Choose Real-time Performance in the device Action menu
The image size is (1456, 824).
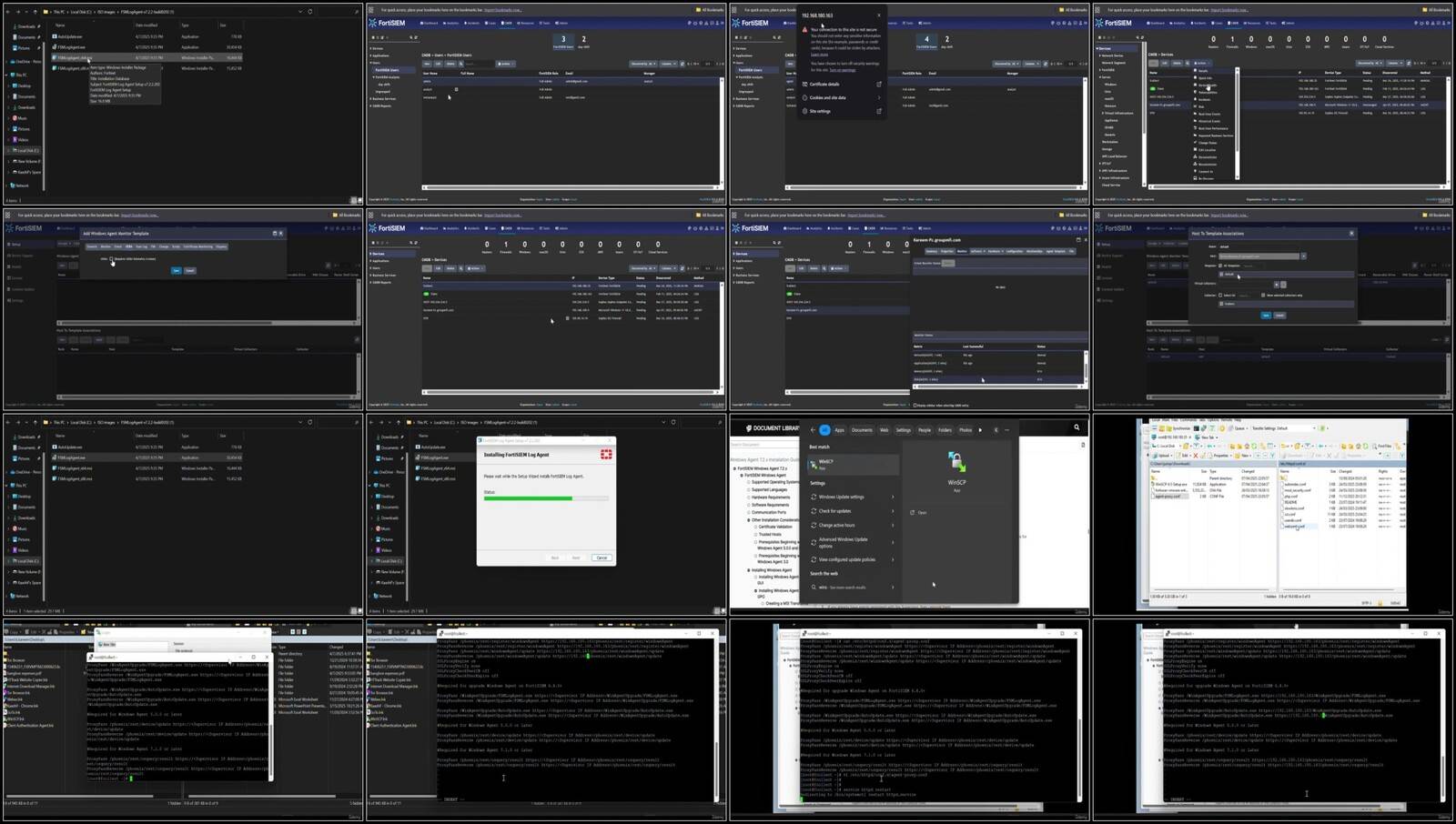point(1213,128)
